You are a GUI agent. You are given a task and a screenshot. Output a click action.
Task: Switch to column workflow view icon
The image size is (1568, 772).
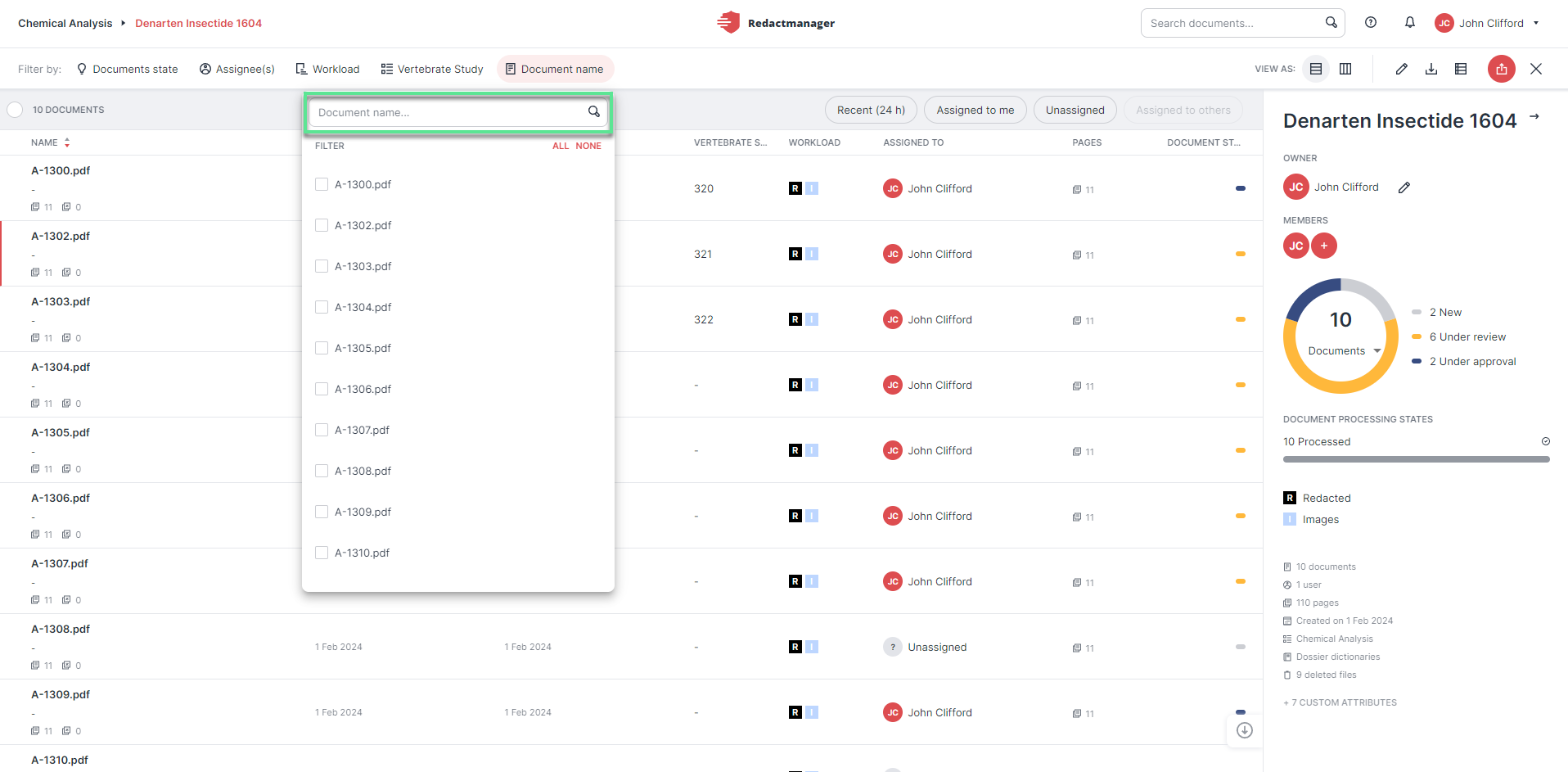pos(1345,69)
